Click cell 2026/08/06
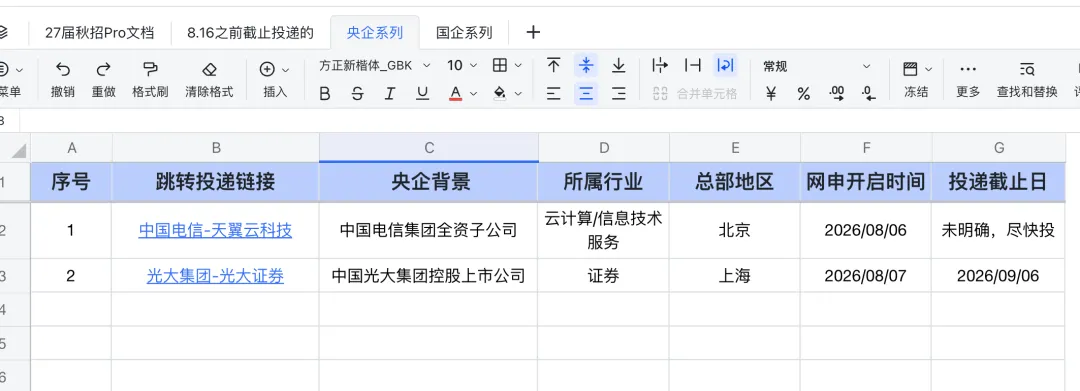 866,230
